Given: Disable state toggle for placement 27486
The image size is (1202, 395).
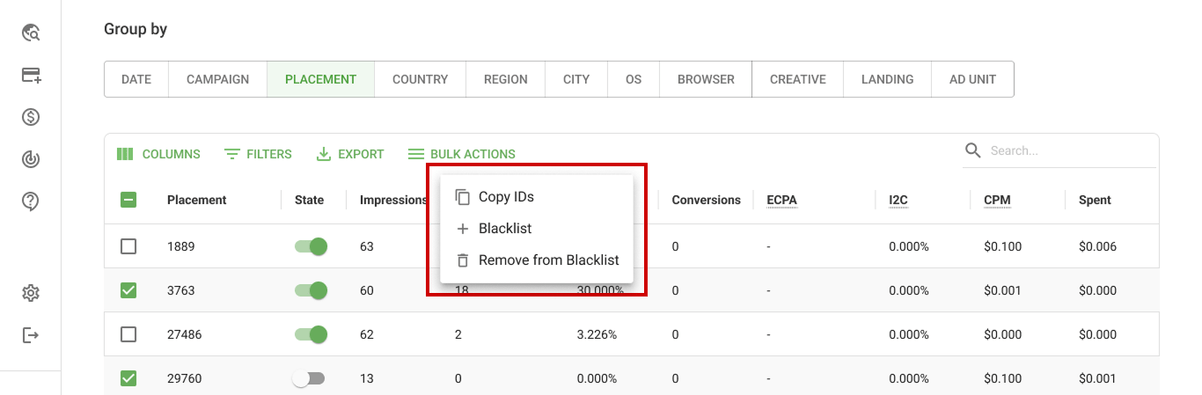Looking at the screenshot, I should point(310,334).
